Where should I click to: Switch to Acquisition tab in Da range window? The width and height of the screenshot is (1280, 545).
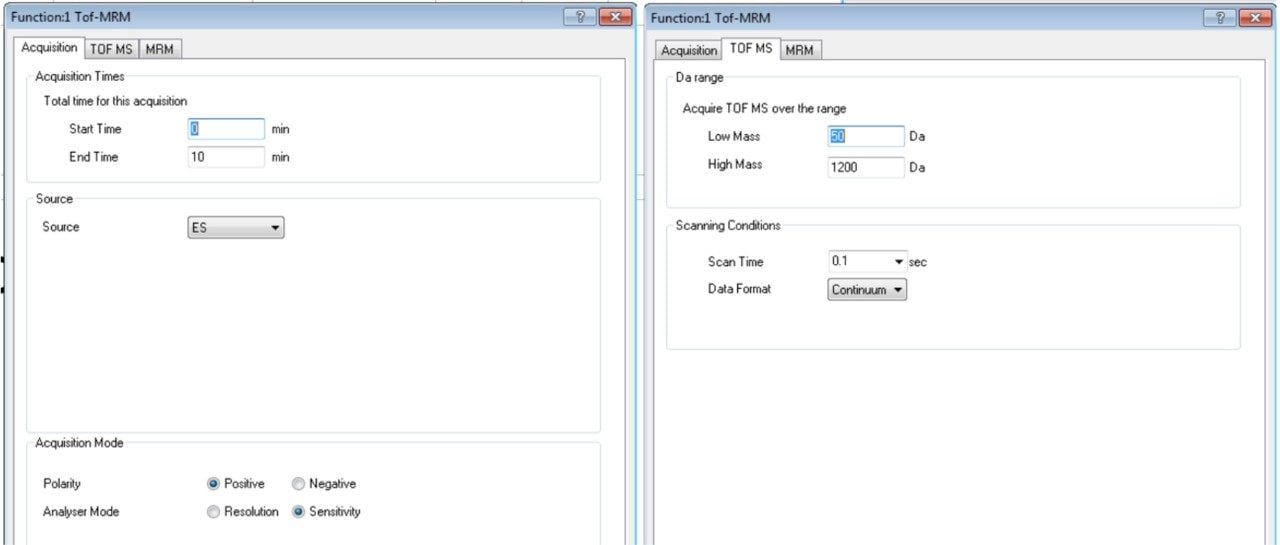(689, 50)
